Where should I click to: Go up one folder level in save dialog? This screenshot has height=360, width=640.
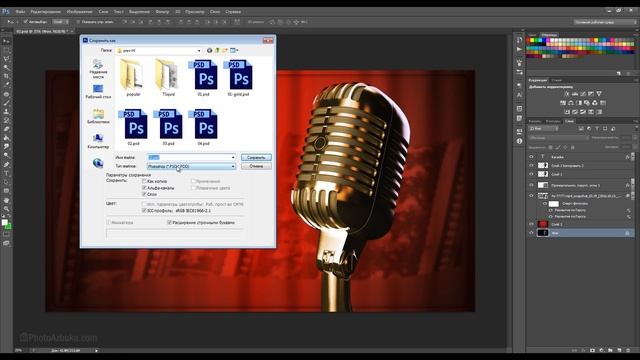pyautogui.click(x=217, y=50)
